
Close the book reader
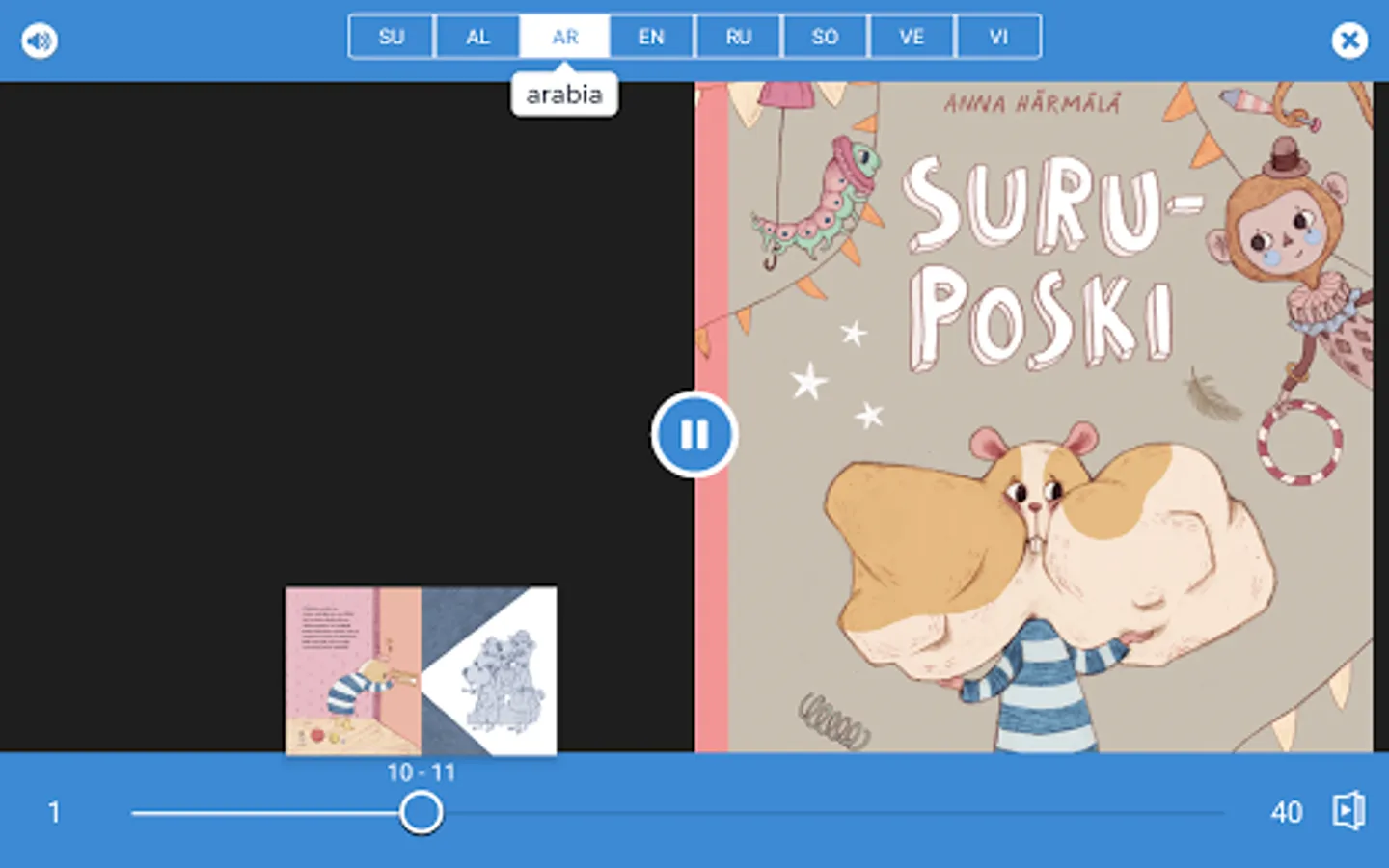point(1349,41)
